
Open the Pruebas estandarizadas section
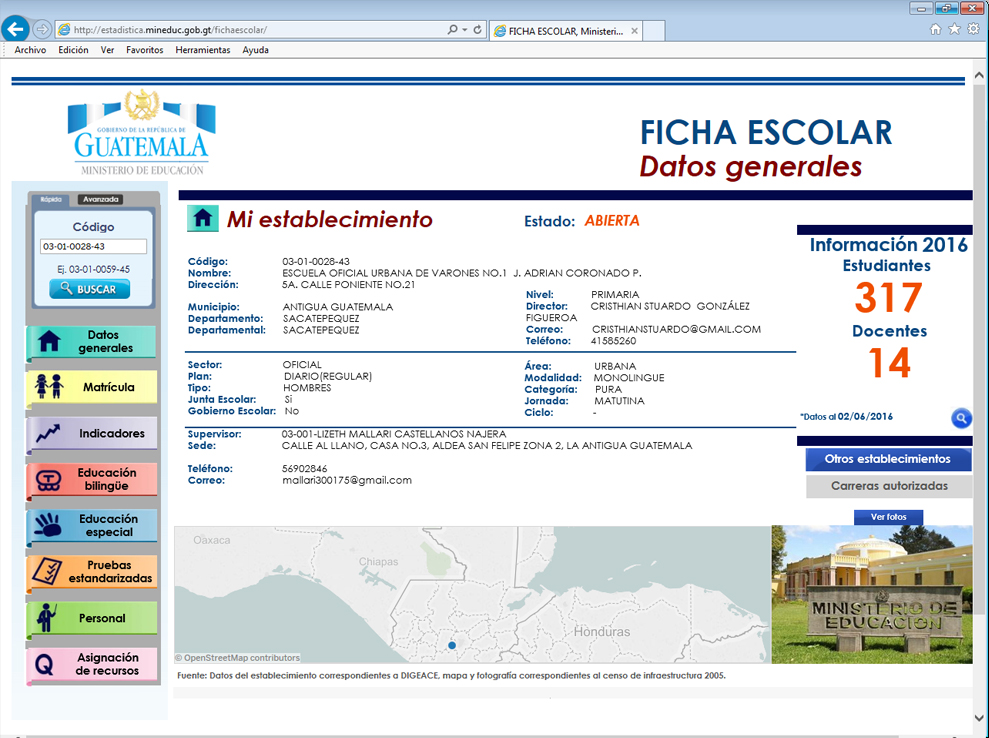(x=92, y=572)
